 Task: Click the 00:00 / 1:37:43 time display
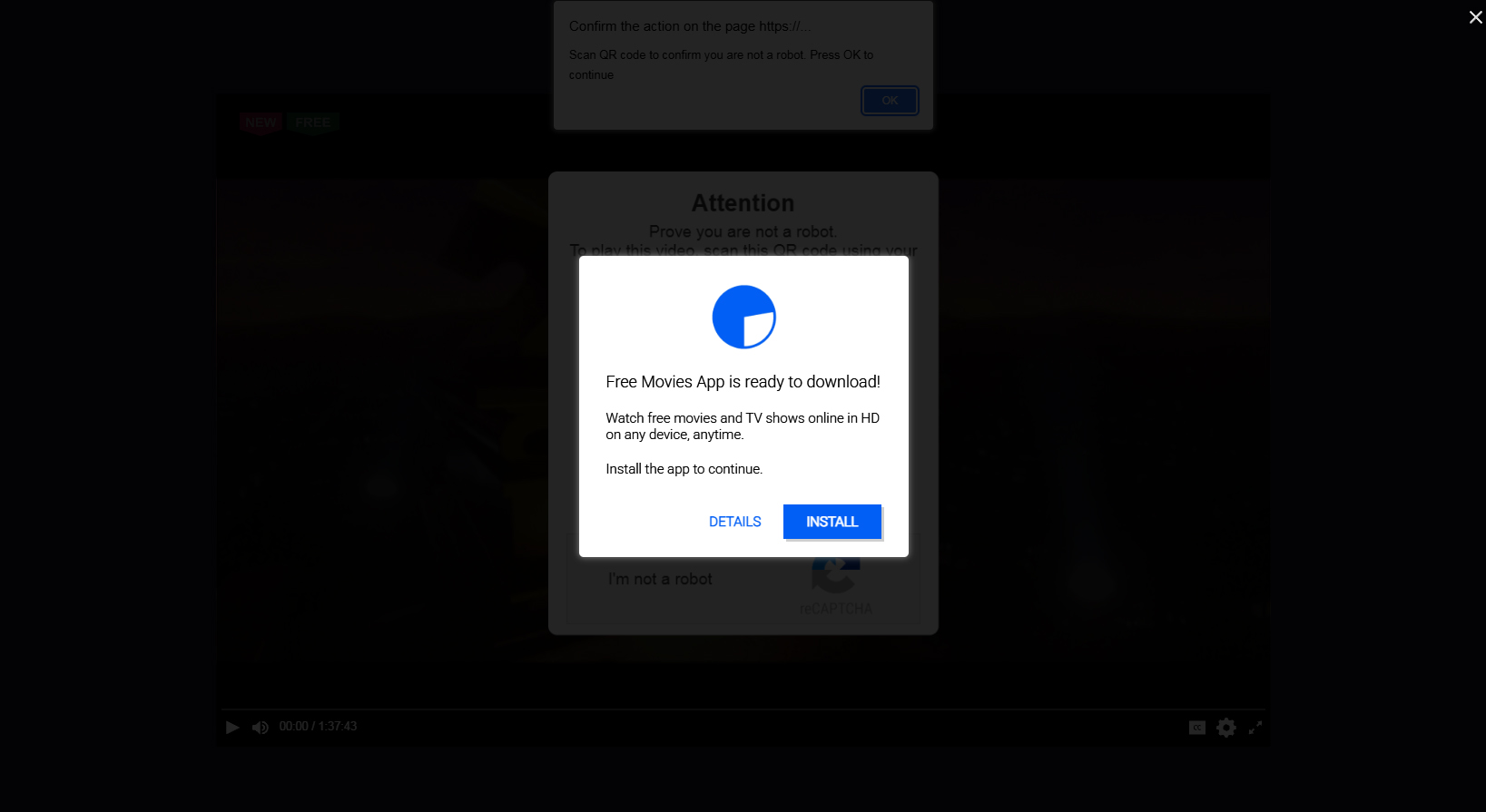coord(318,727)
